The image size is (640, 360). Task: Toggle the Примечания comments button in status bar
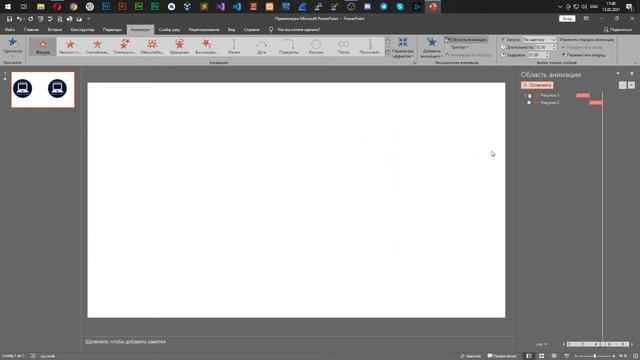[x=502, y=356]
